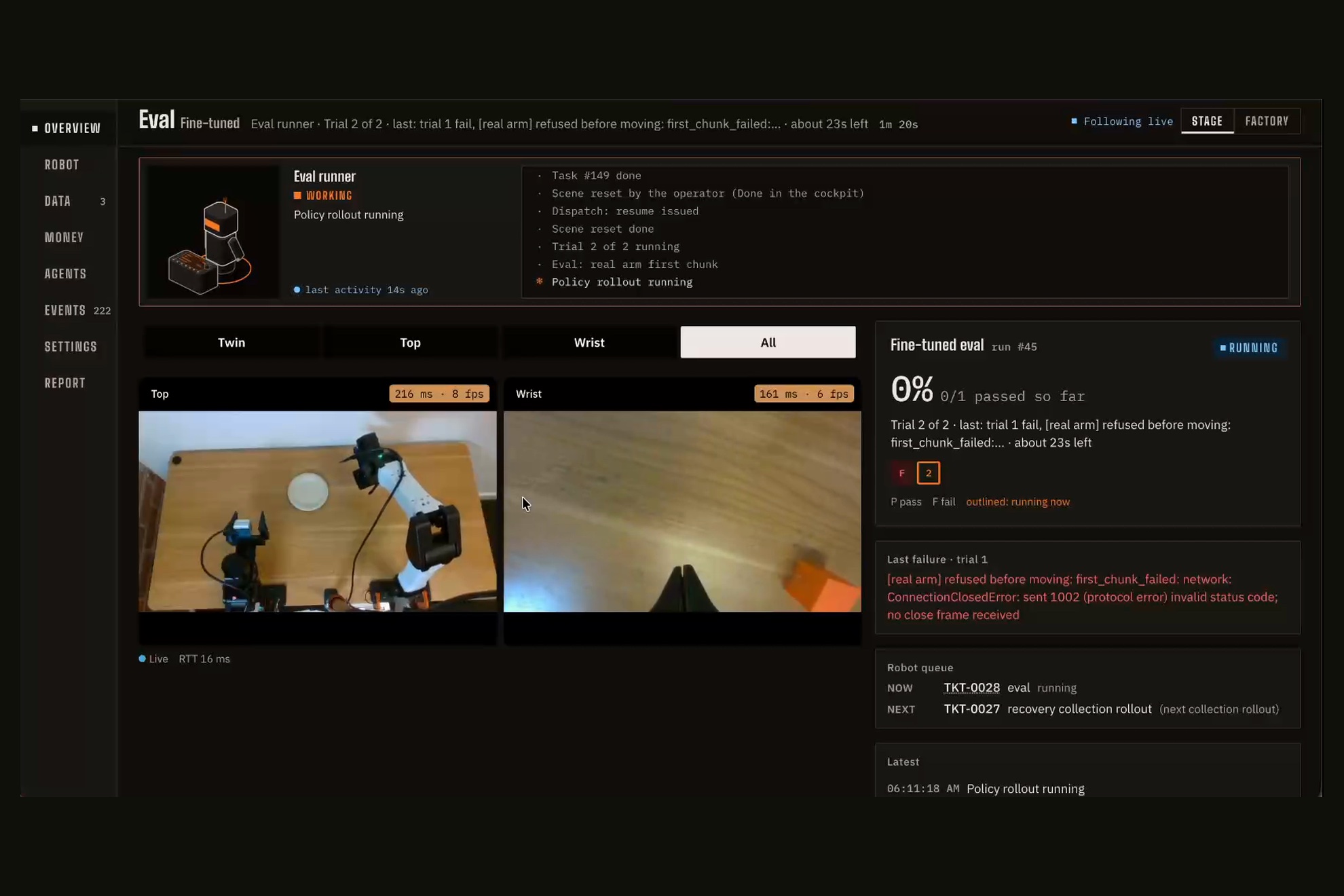Open ticket TKT-0028 in the robot queue

971,688
